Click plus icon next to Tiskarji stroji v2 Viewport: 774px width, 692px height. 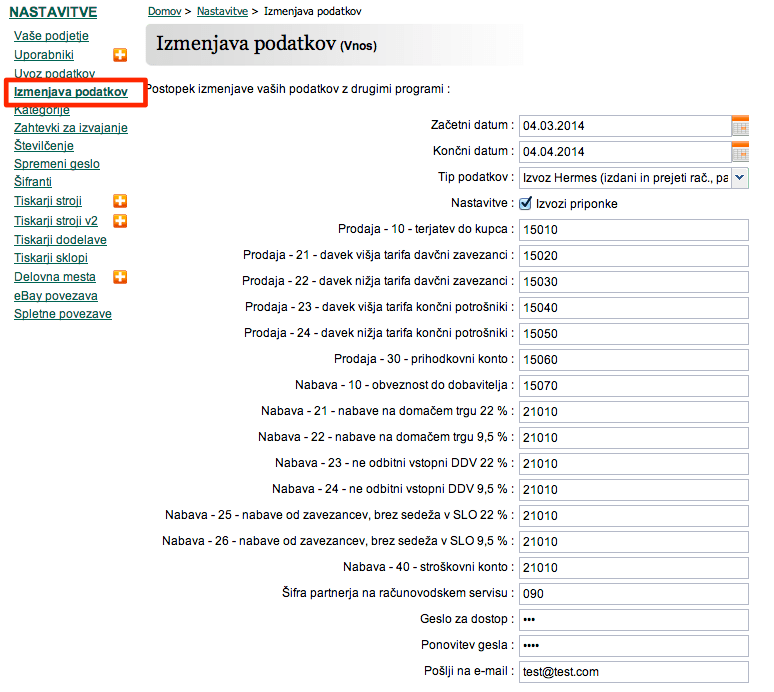click(x=120, y=221)
